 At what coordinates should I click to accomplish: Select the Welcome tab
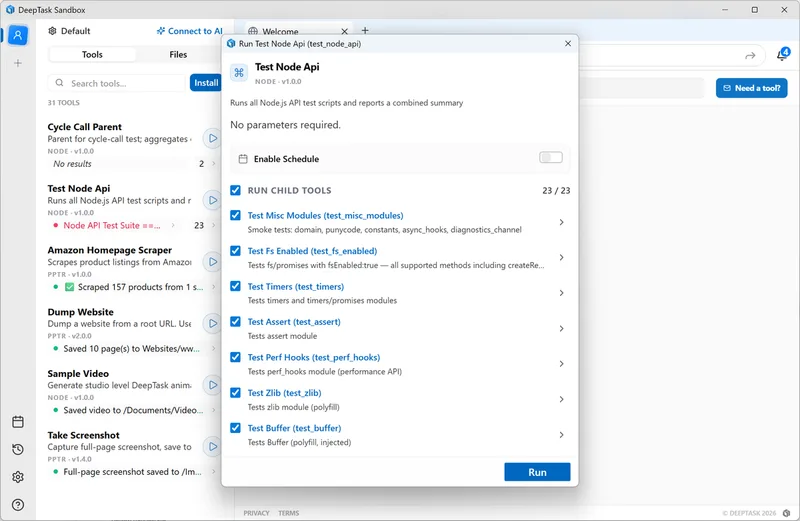(x=278, y=32)
